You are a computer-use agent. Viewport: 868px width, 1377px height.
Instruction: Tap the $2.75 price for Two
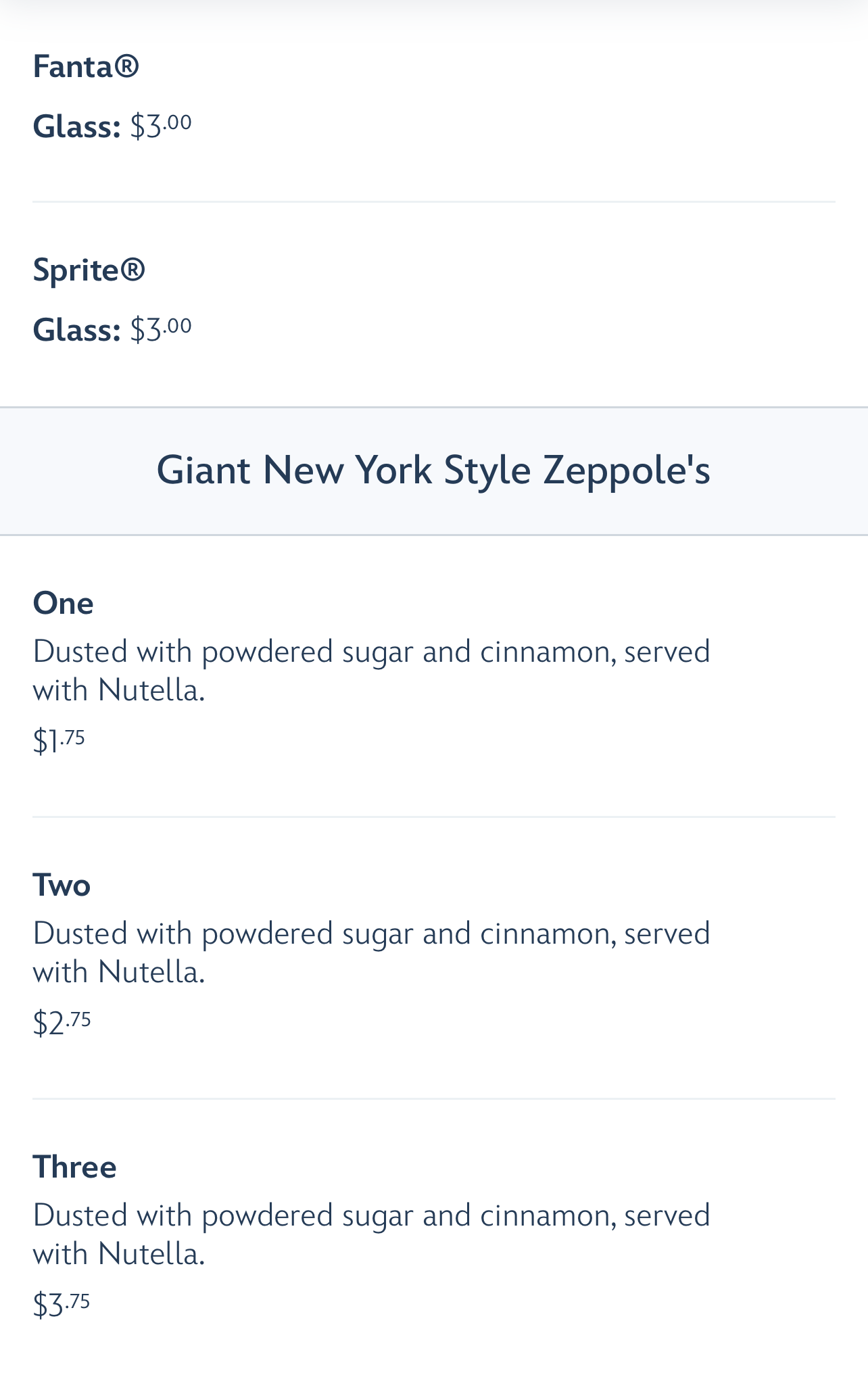click(x=62, y=1023)
